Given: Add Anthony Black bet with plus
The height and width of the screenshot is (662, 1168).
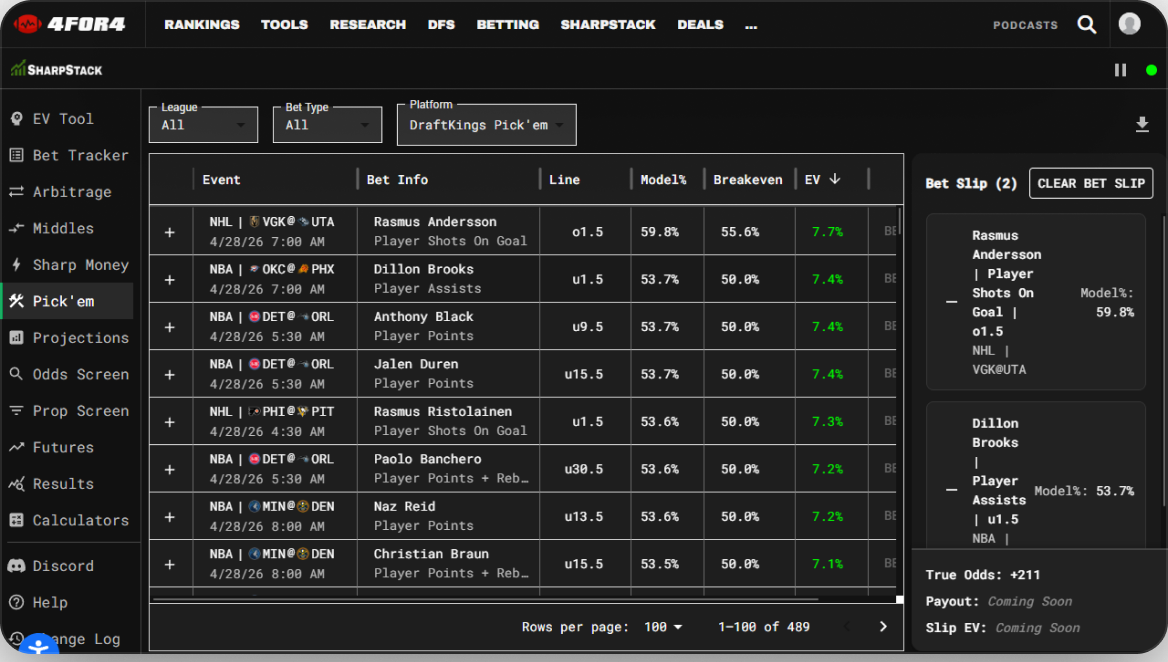Looking at the screenshot, I should coord(170,328).
